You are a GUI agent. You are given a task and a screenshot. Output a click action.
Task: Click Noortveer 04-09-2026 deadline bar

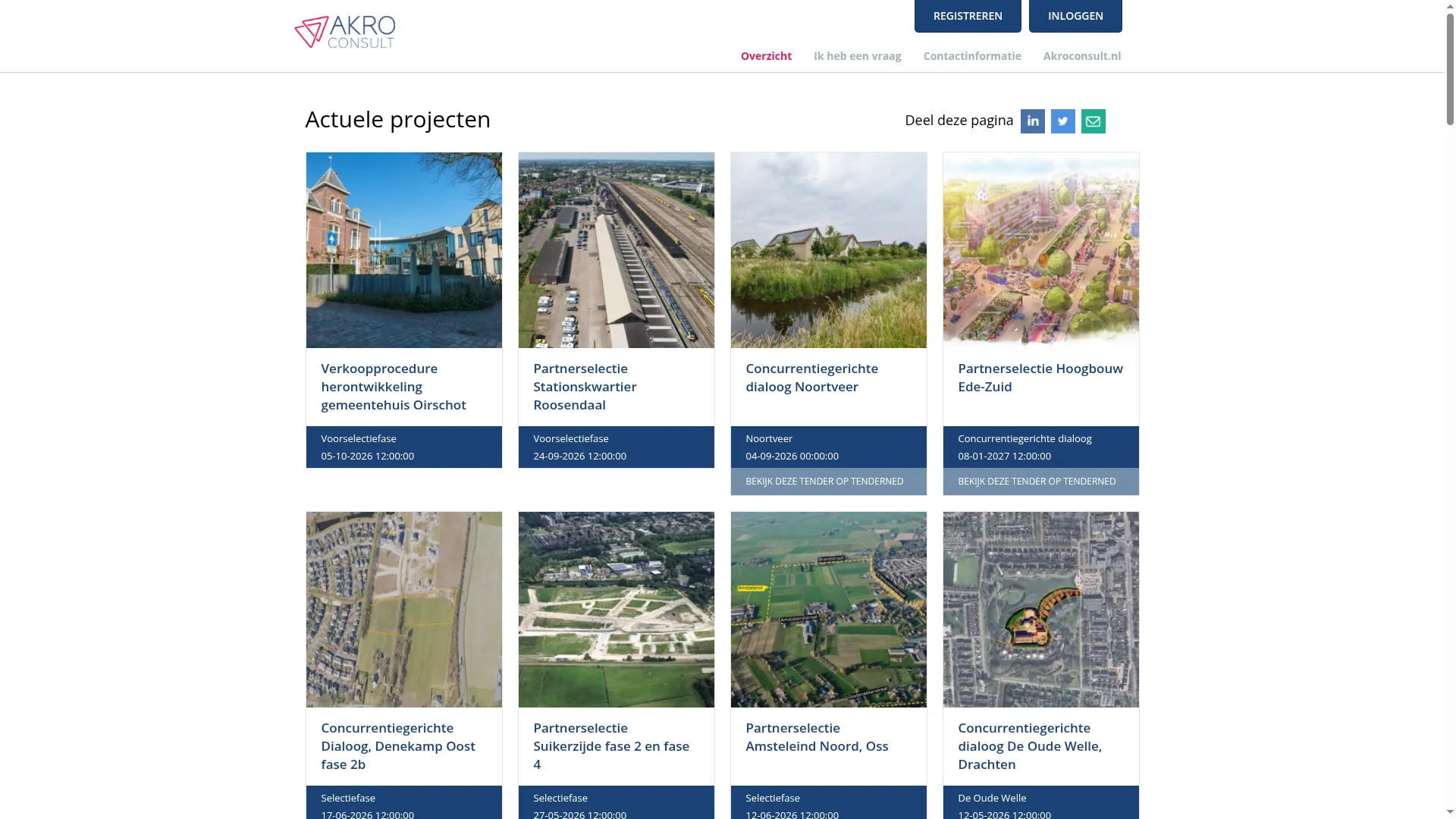tap(829, 447)
